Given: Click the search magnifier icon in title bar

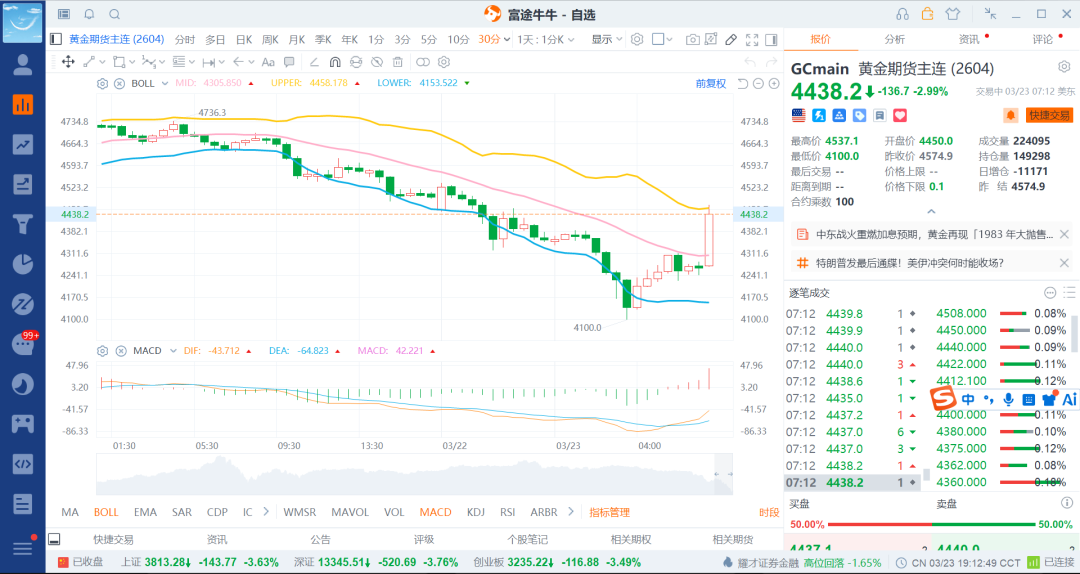Looking at the screenshot, I should click(x=115, y=14).
